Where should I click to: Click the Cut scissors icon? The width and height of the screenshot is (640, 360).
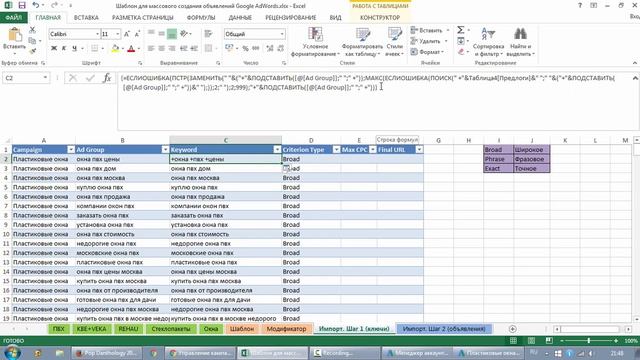[32, 30]
